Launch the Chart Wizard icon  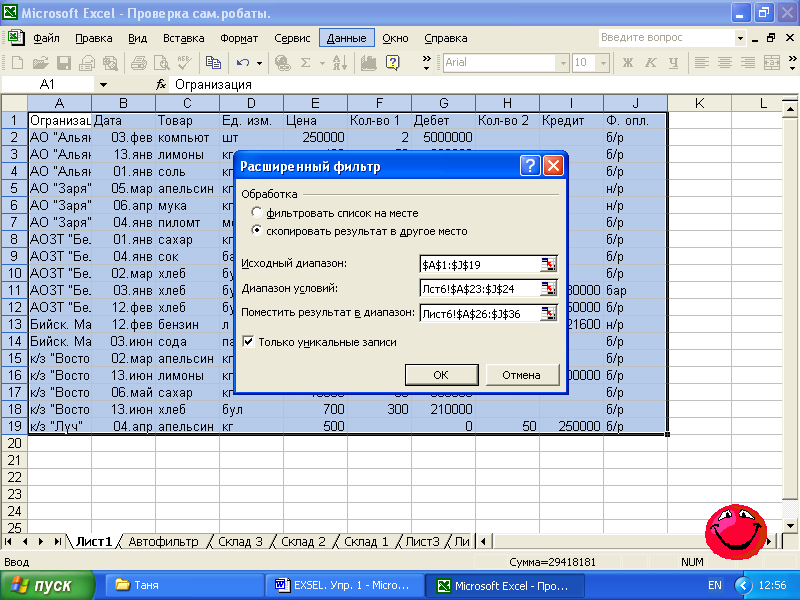click(x=368, y=62)
